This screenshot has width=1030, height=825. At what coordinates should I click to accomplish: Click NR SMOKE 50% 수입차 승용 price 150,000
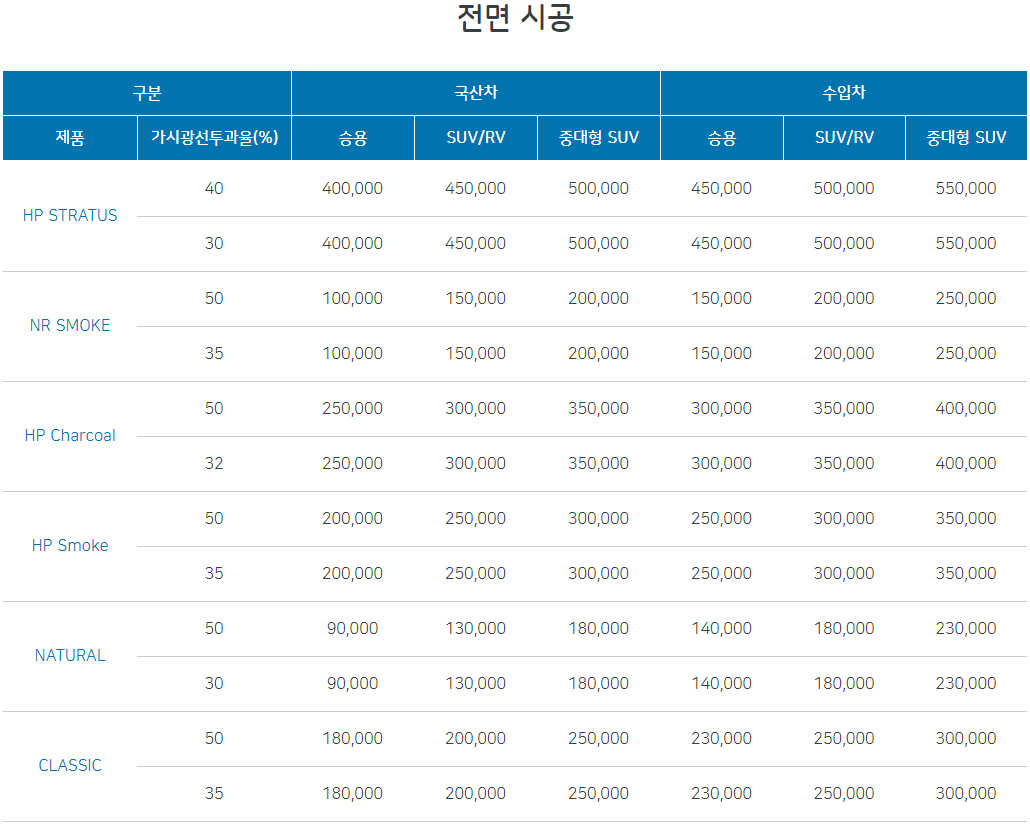(721, 298)
